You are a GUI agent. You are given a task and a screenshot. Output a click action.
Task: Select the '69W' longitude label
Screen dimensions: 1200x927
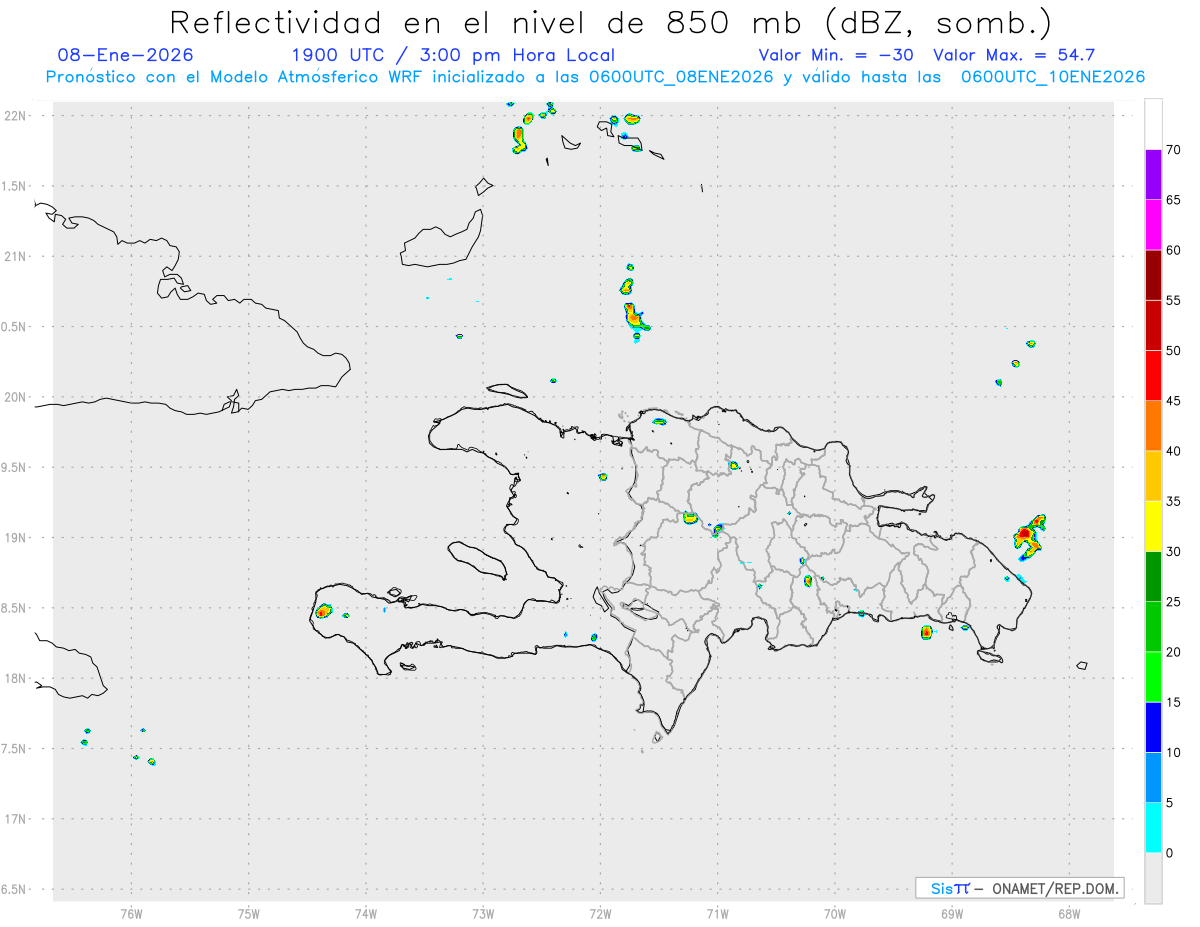coord(952,913)
